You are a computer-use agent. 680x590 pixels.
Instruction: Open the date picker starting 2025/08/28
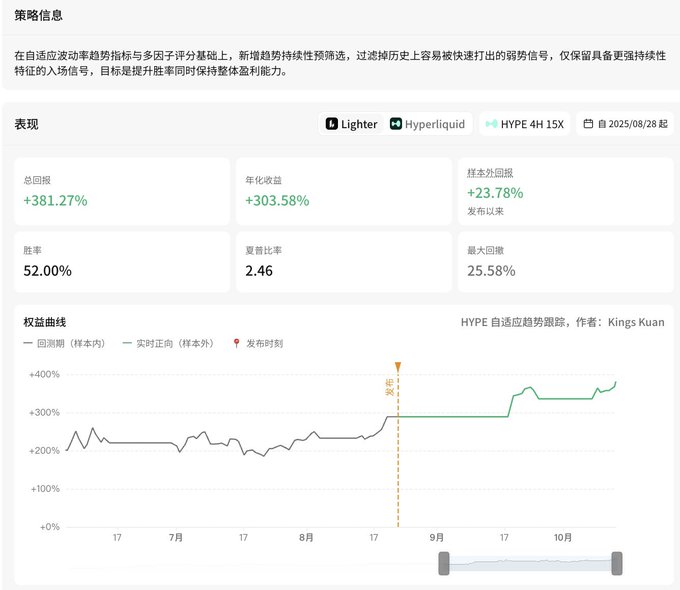(625, 124)
